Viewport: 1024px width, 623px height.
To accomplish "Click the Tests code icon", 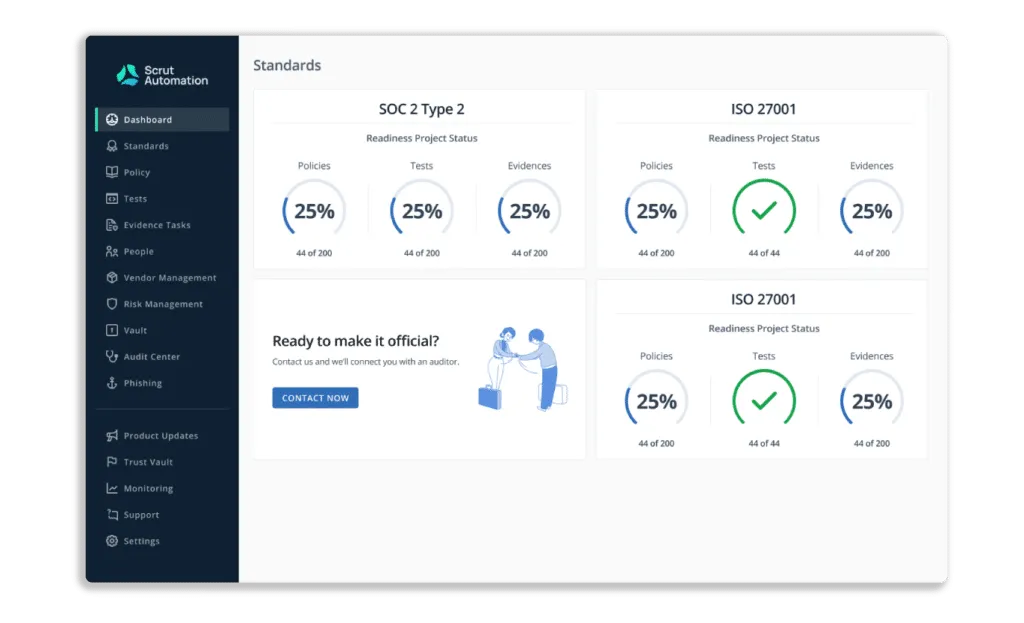I will click(x=112, y=199).
